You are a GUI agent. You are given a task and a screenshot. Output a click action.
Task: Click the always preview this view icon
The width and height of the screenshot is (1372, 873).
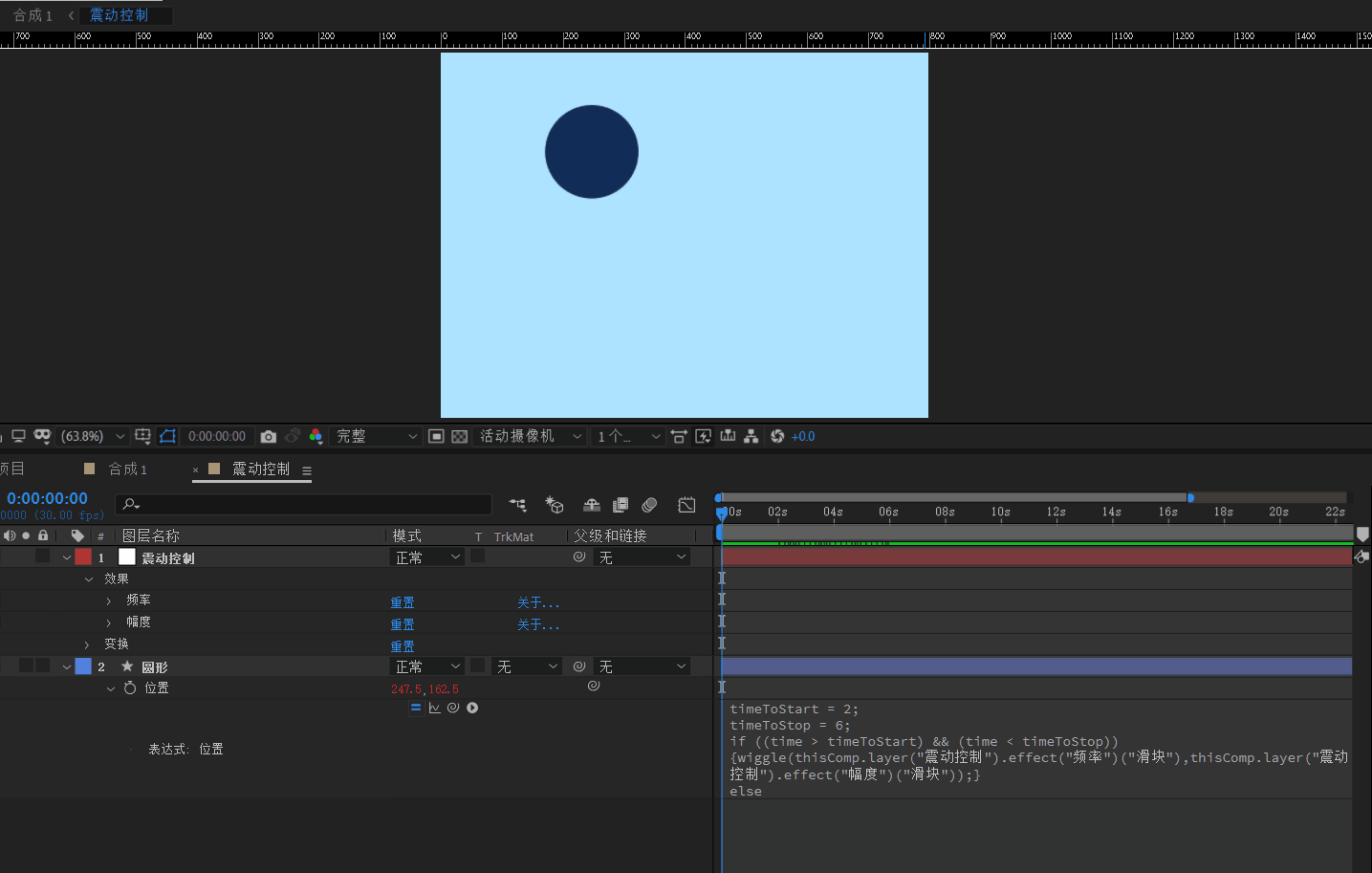[x=17, y=436]
